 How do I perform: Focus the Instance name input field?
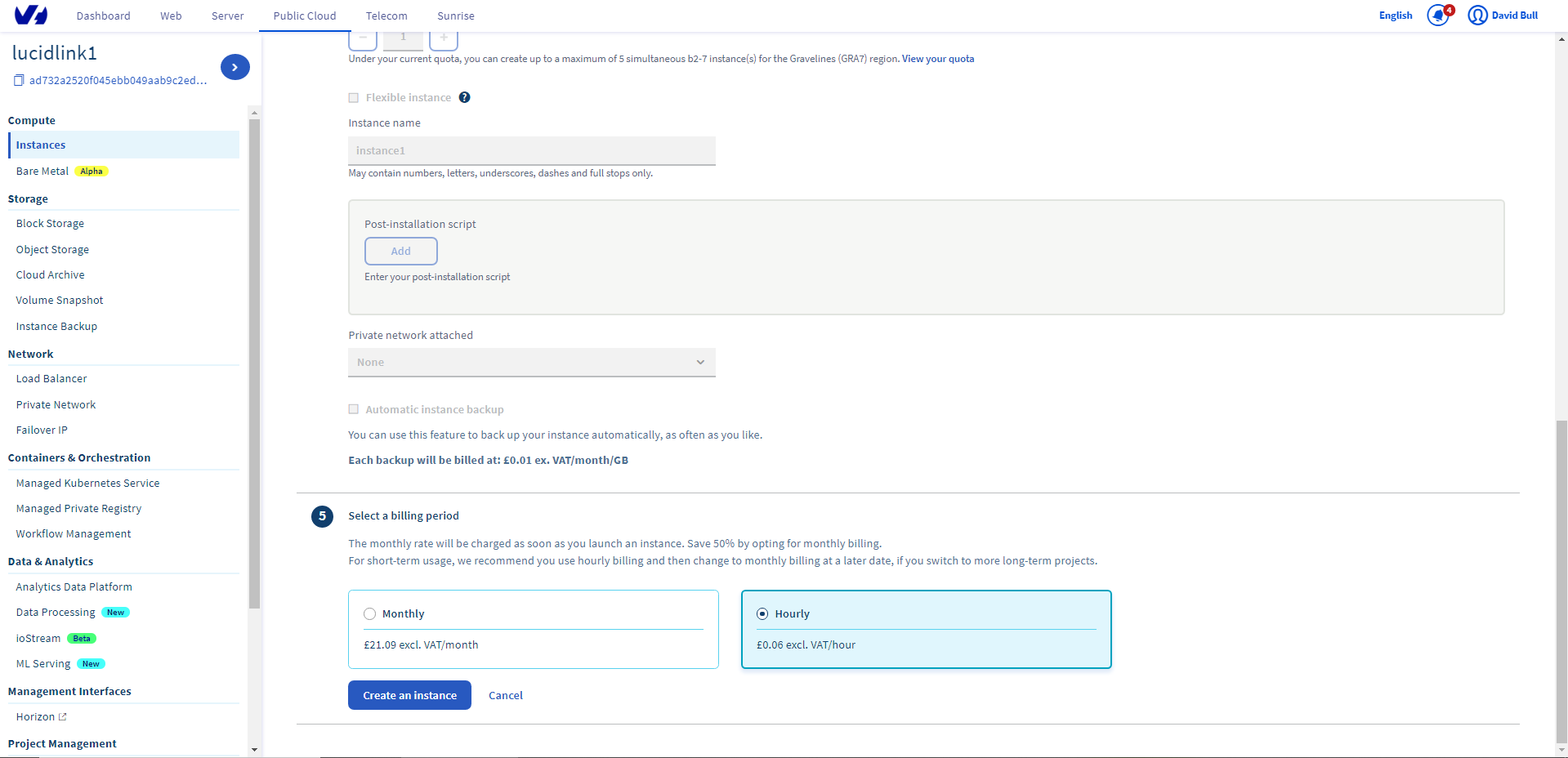(532, 150)
